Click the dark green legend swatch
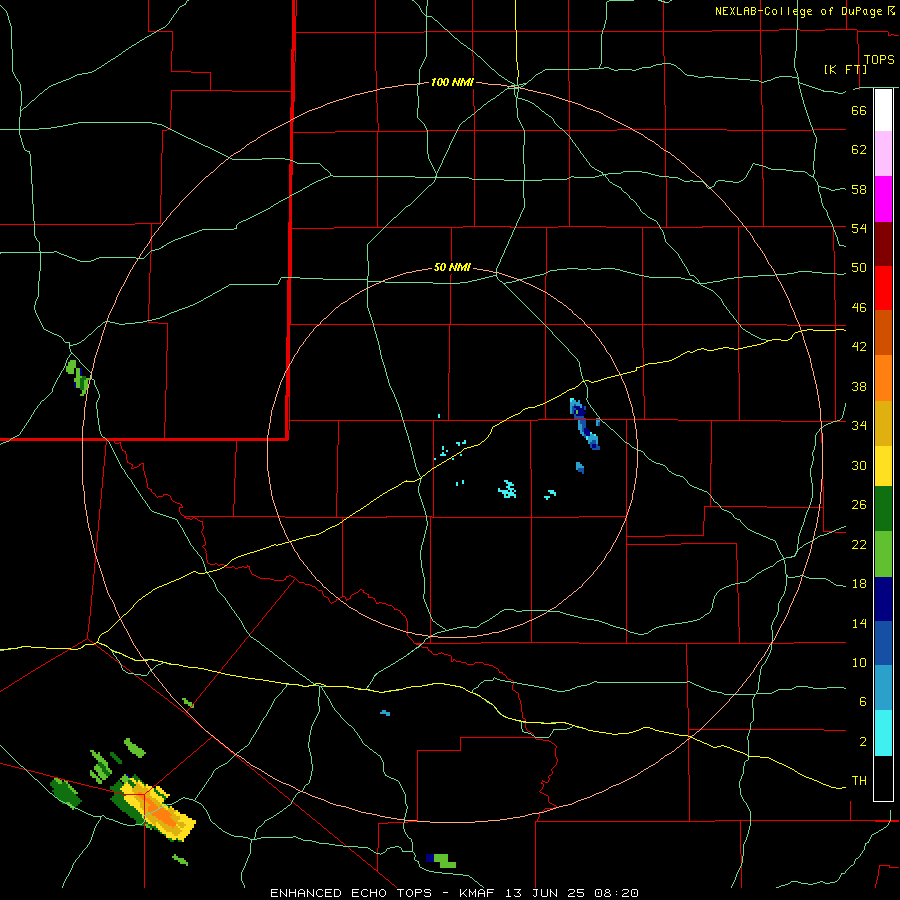 click(x=883, y=509)
